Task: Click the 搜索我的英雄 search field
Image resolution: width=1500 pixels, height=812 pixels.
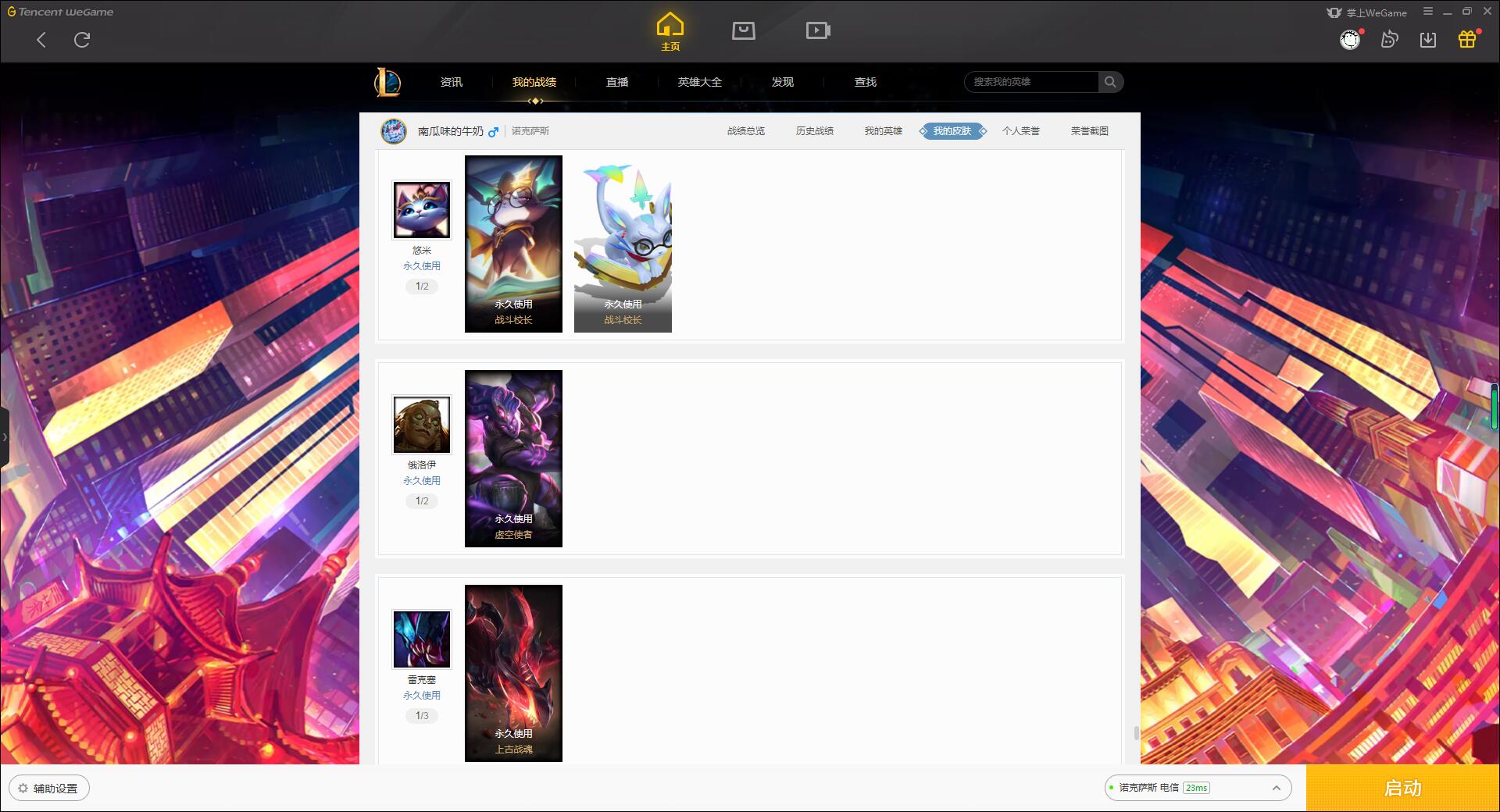Action: [1031, 82]
